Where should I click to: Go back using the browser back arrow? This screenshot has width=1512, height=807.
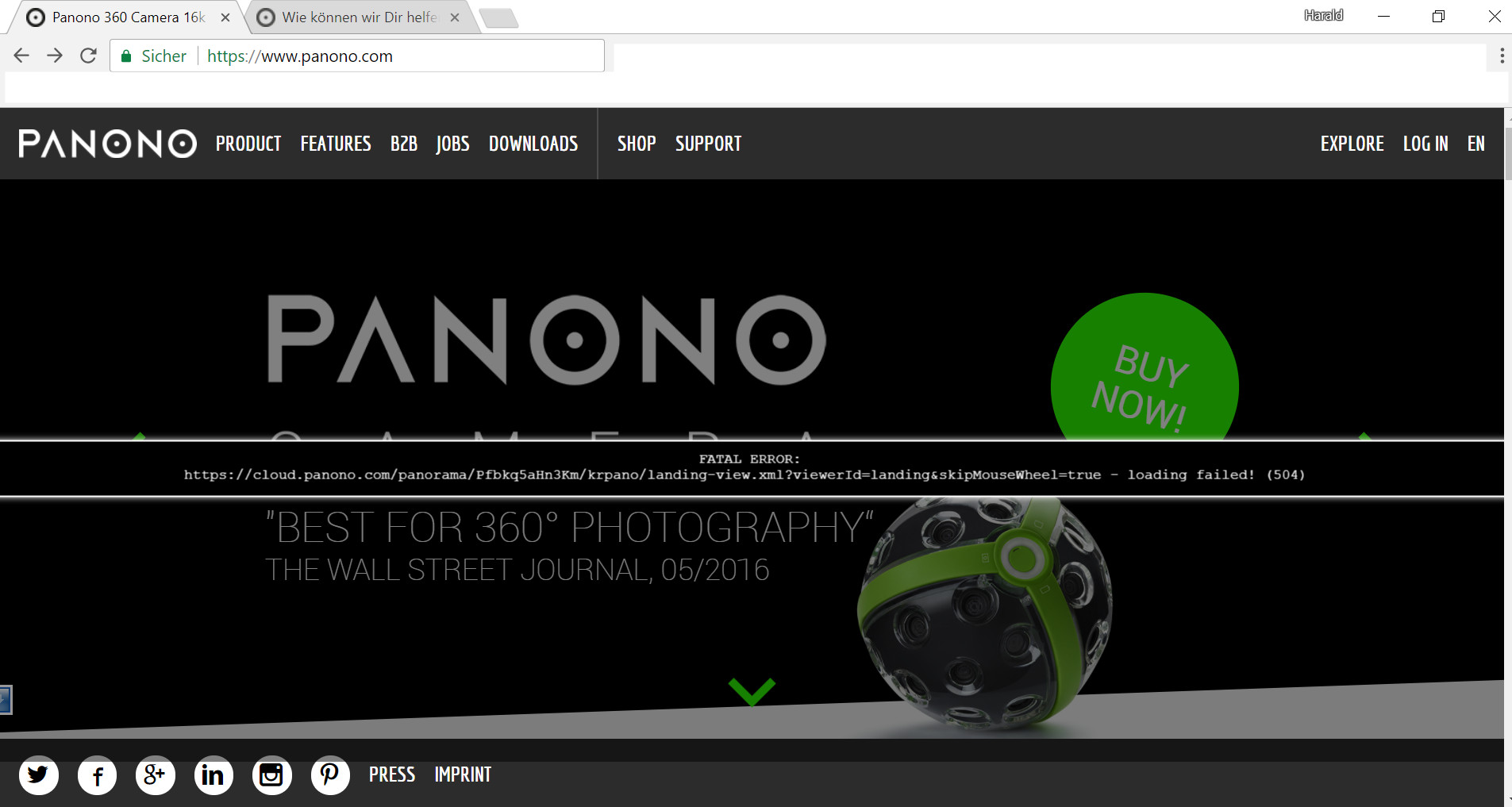[21, 56]
